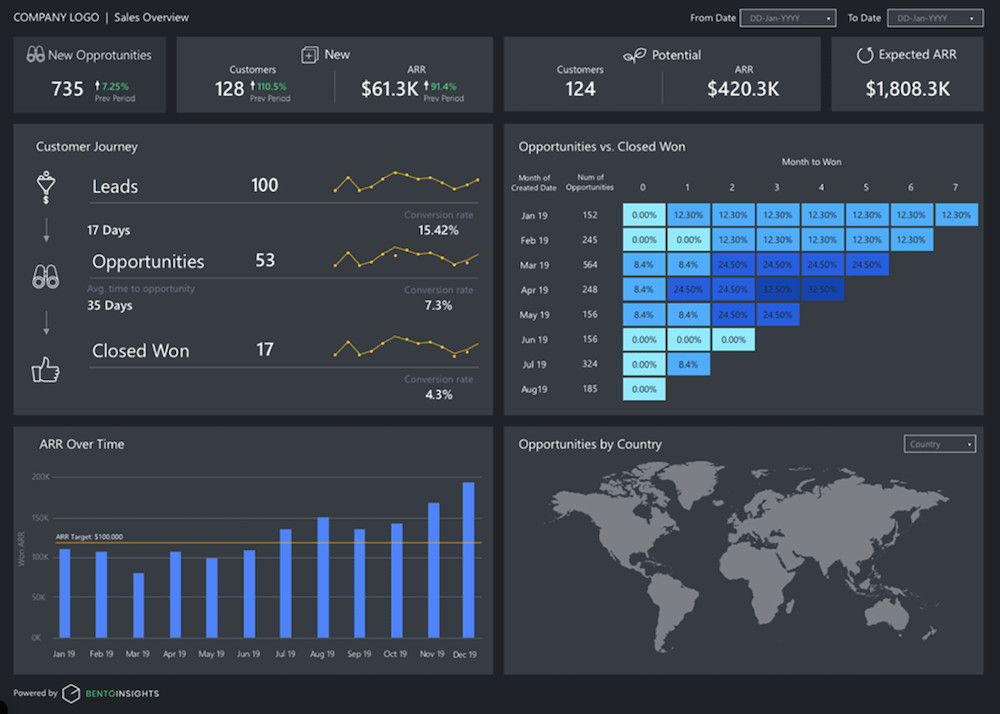
Task: Click the ARR Target line on chart
Action: (x=300, y=543)
